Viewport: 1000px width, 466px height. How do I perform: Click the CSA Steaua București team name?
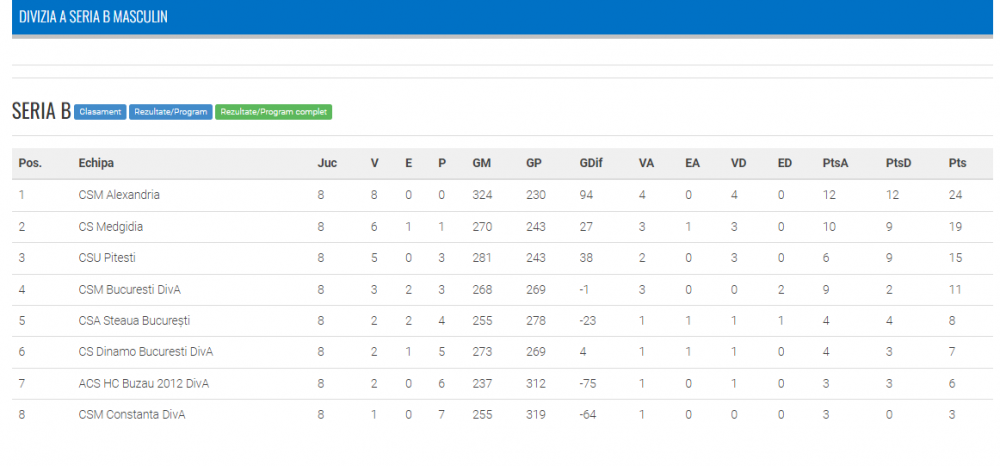[x=134, y=321]
